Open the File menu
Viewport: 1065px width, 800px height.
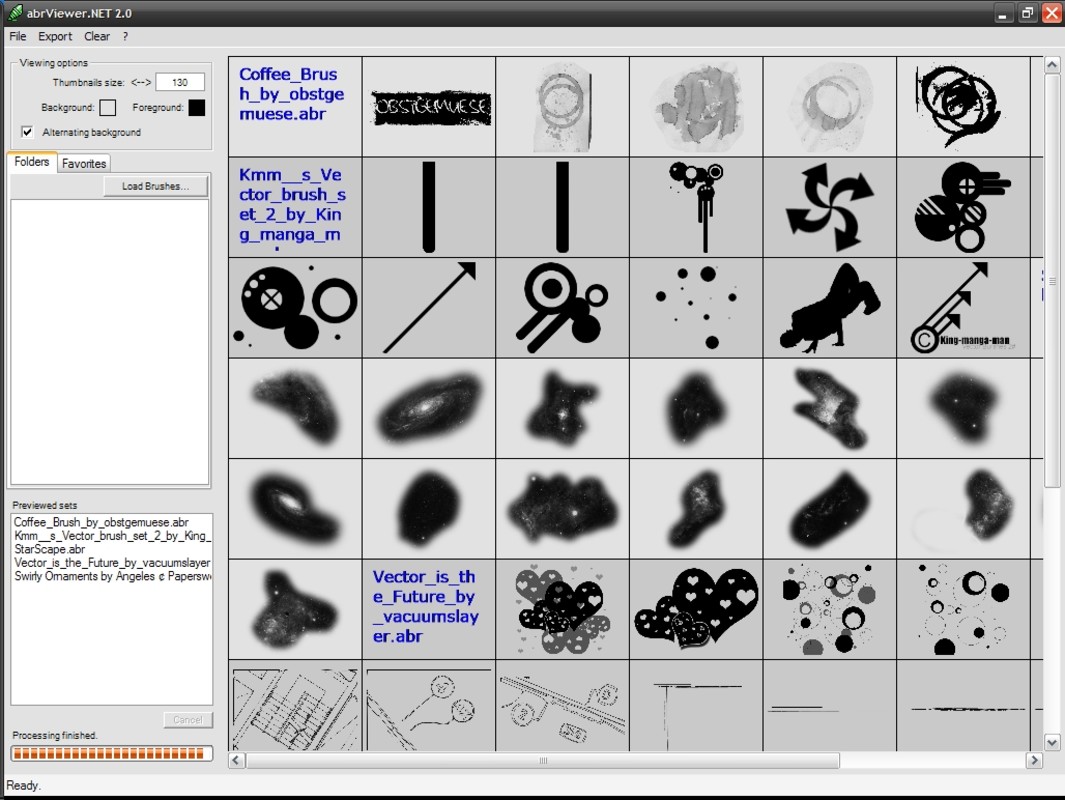point(18,37)
